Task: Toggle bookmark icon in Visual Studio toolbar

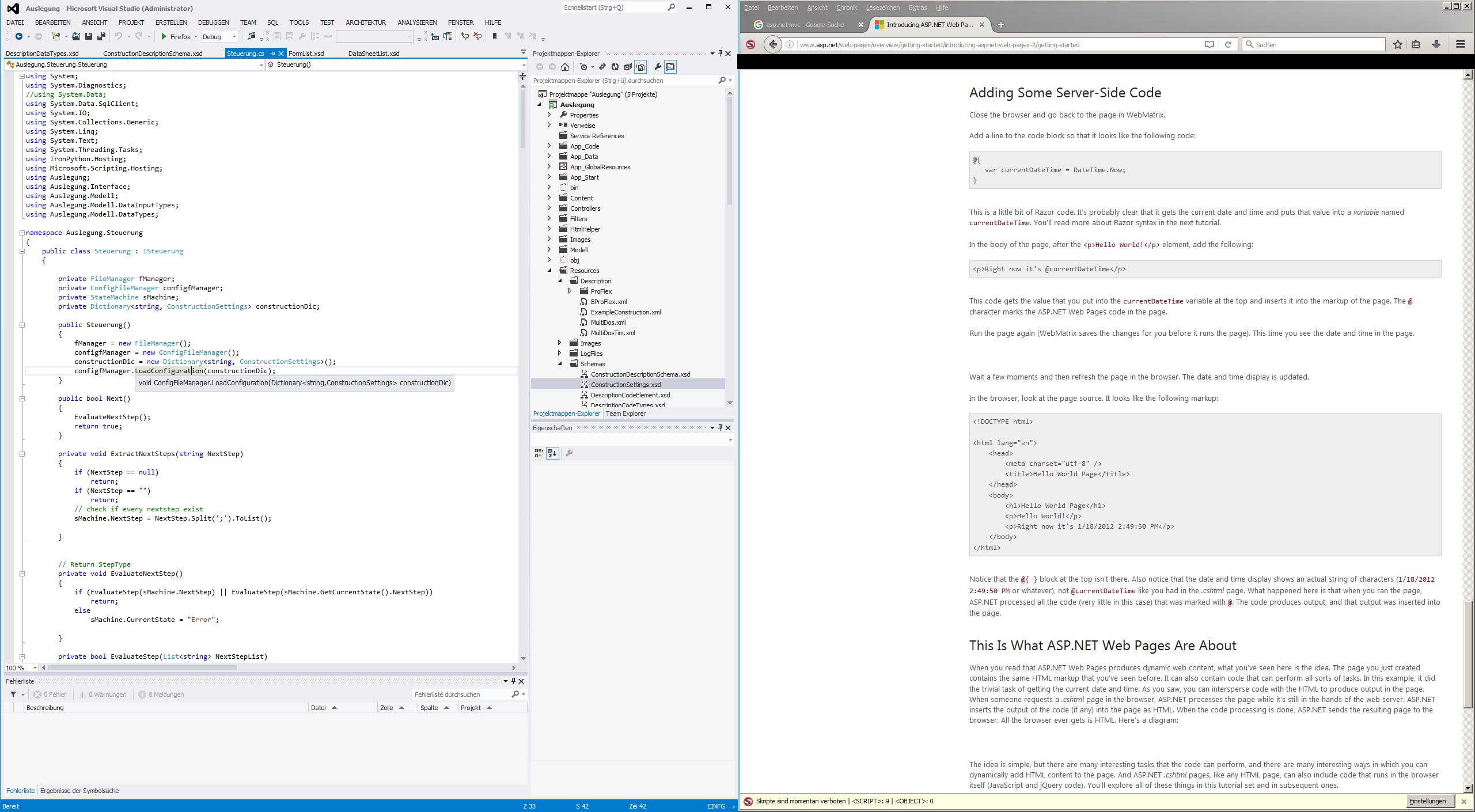Action: 494,36
